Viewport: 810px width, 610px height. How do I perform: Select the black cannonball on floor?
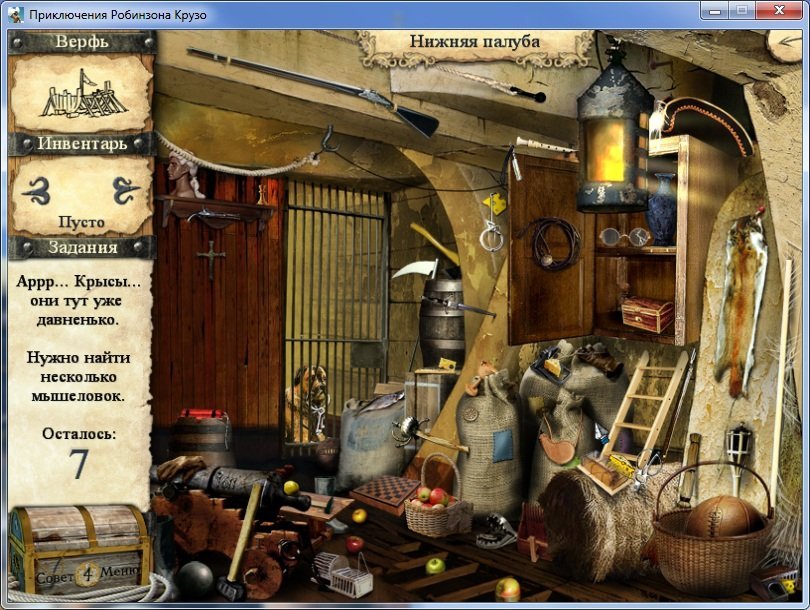pos(195,580)
